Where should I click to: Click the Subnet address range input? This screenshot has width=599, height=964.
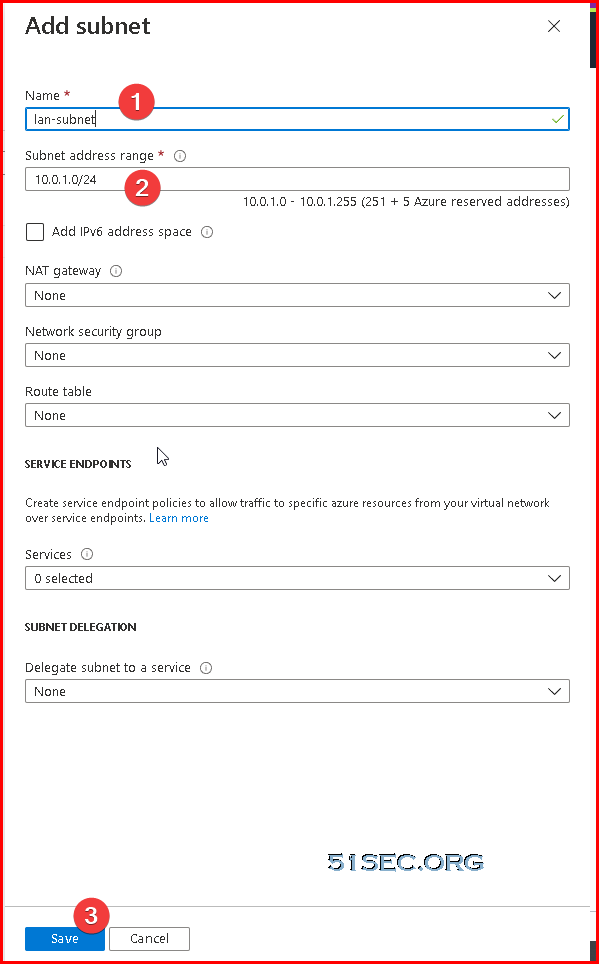point(297,180)
